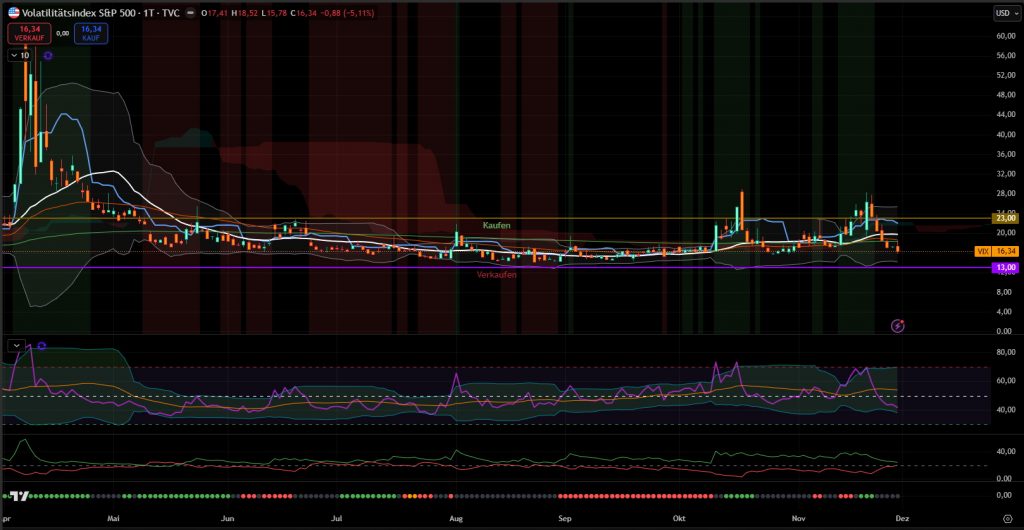Click the red Verkaufen text label on chart
The width and height of the screenshot is (1024, 530).
[497, 275]
